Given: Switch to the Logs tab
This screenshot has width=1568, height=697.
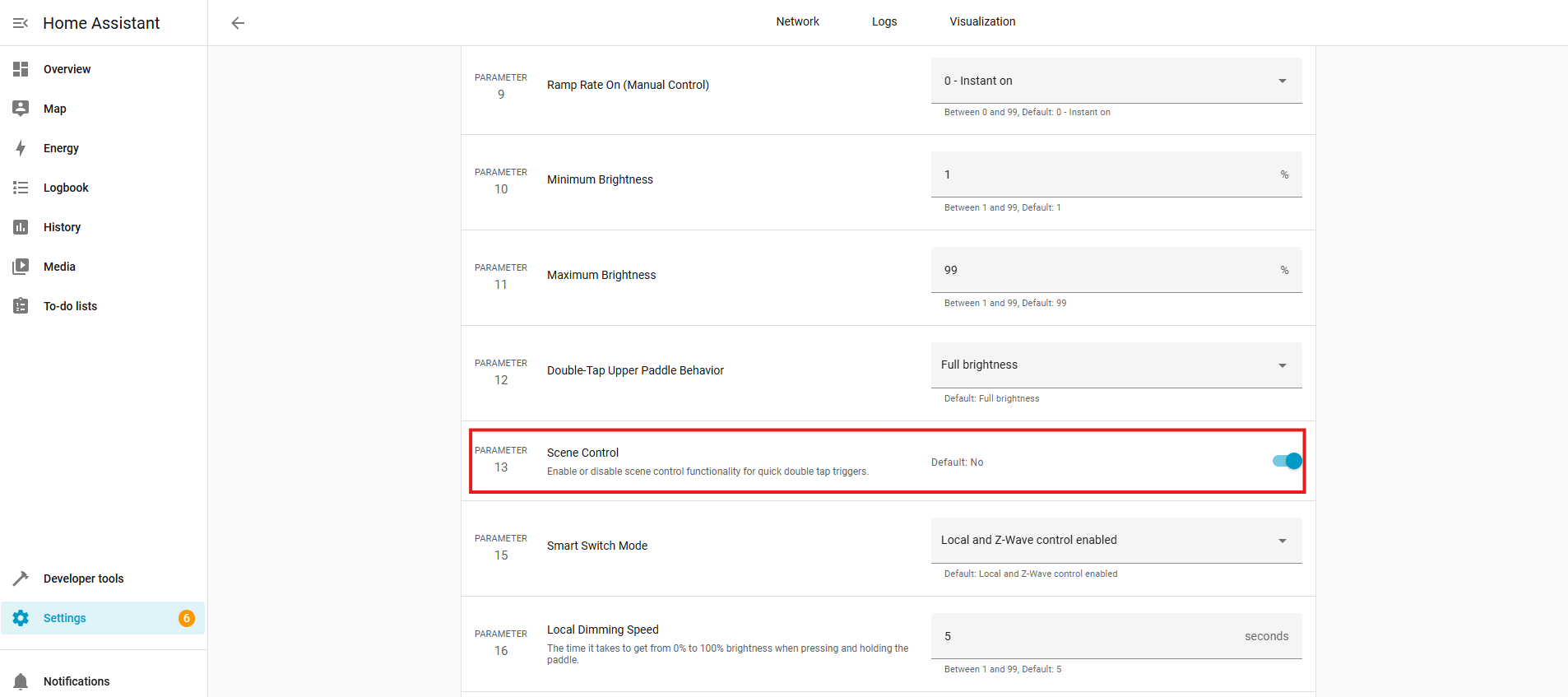Looking at the screenshot, I should [884, 21].
